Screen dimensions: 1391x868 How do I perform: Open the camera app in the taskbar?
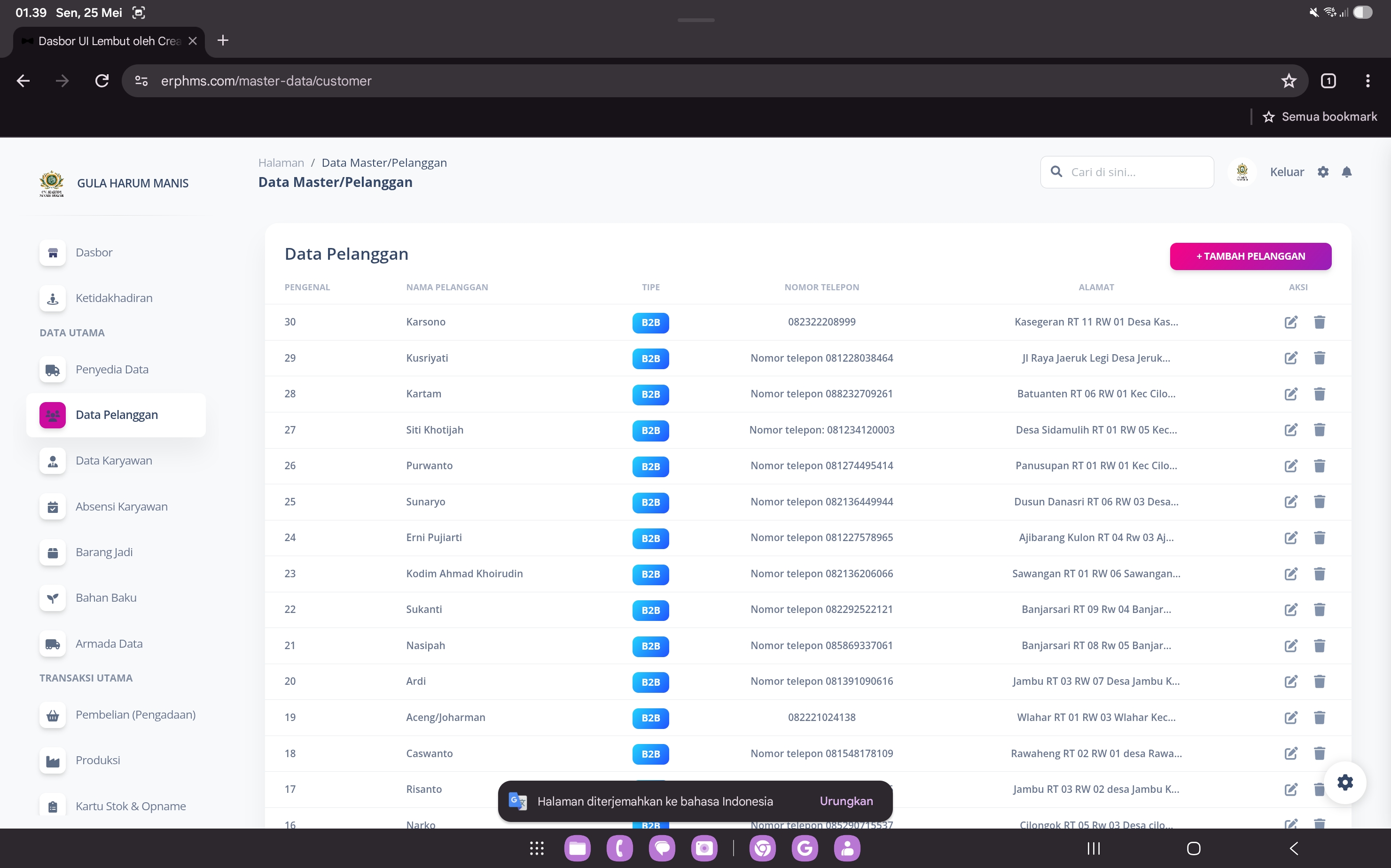pos(704,848)
